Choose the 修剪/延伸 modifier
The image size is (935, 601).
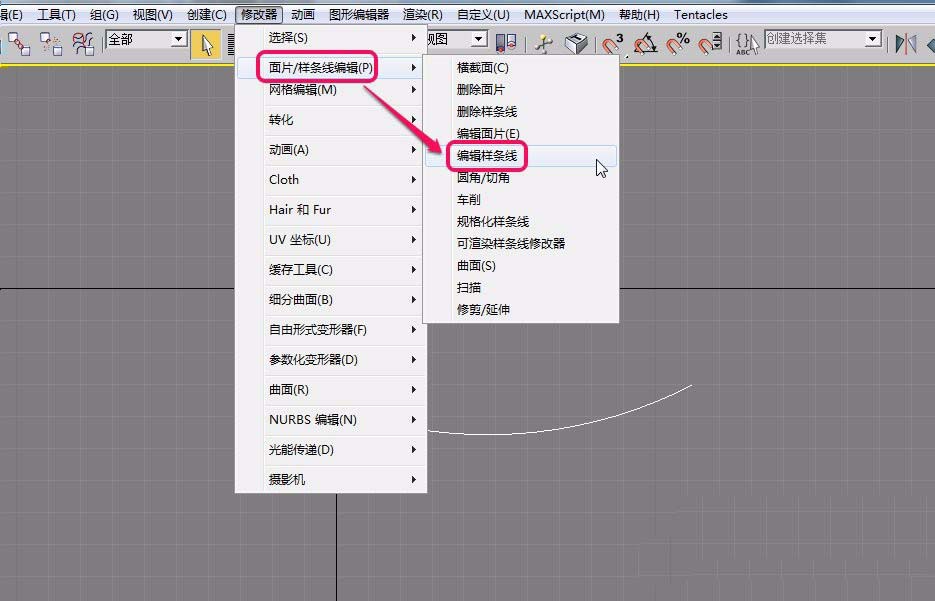click(x=521, y=309)
